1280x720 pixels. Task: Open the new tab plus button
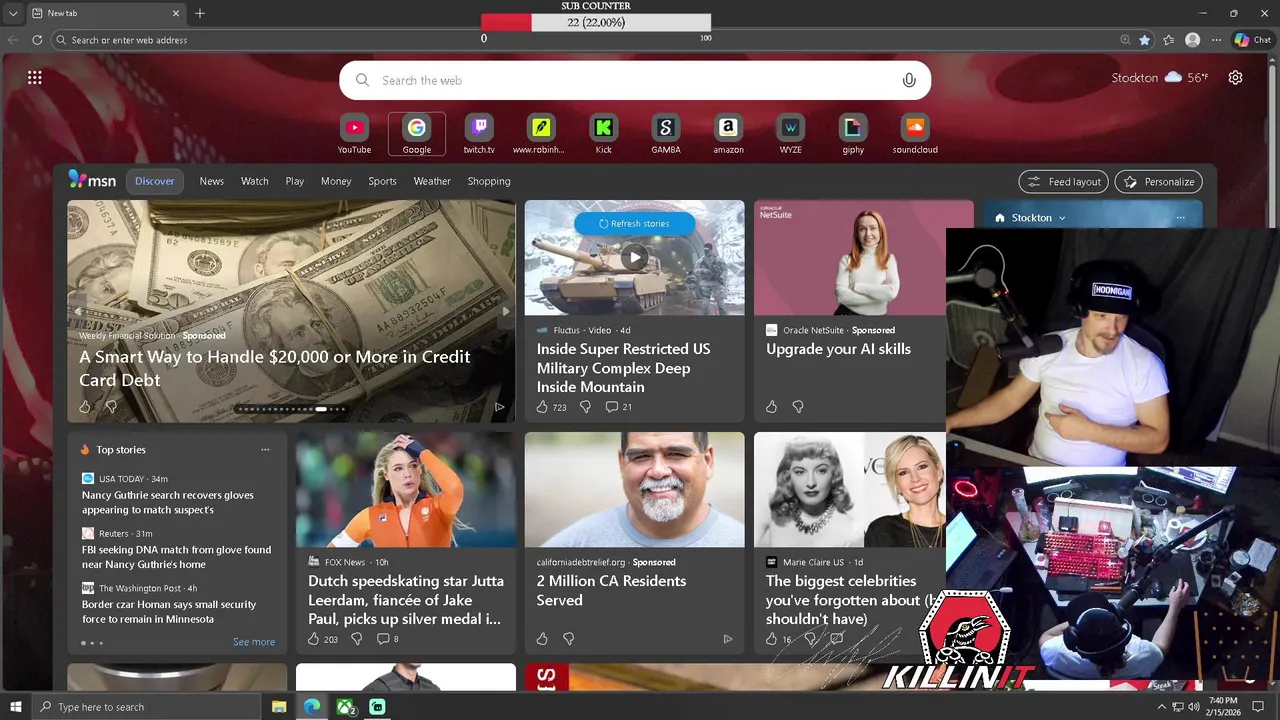[200, 13]
